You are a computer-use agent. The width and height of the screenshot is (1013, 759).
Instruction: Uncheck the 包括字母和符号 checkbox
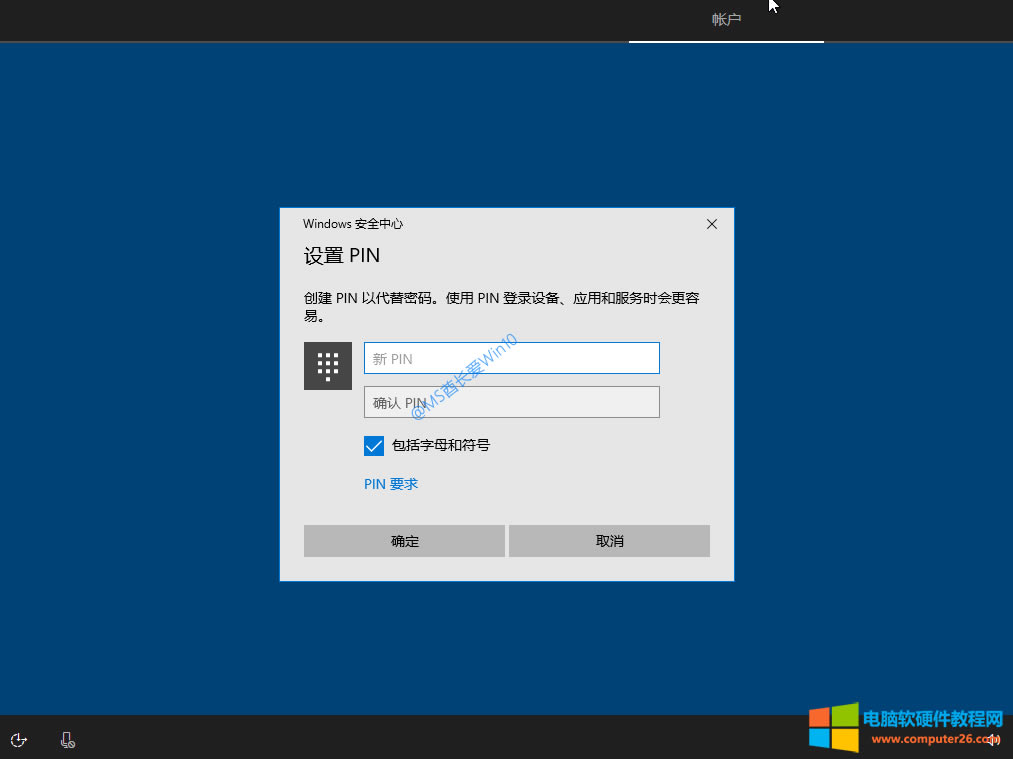[373, 446]
